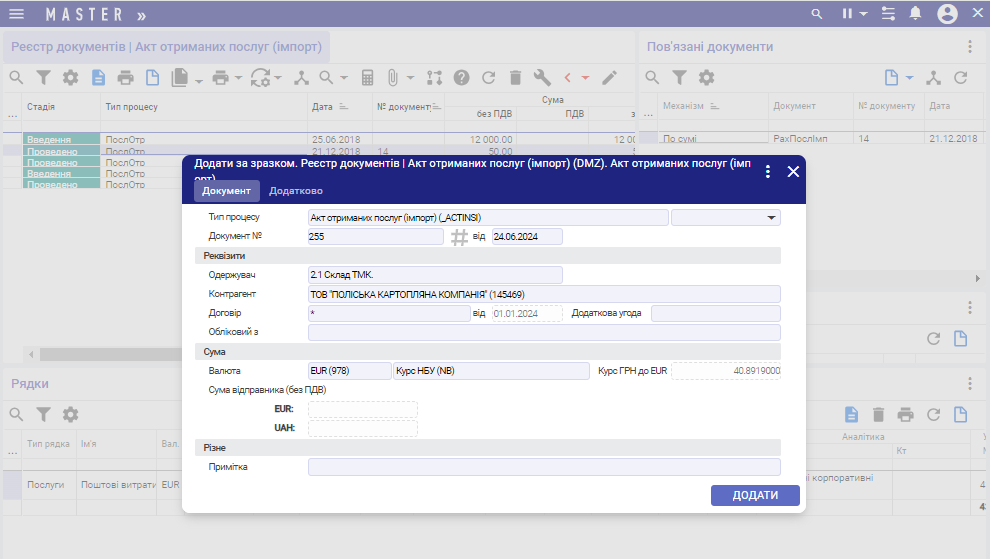Open the dialog's three-dot options menu
This screenshot has height=559, width=990.
768,171
